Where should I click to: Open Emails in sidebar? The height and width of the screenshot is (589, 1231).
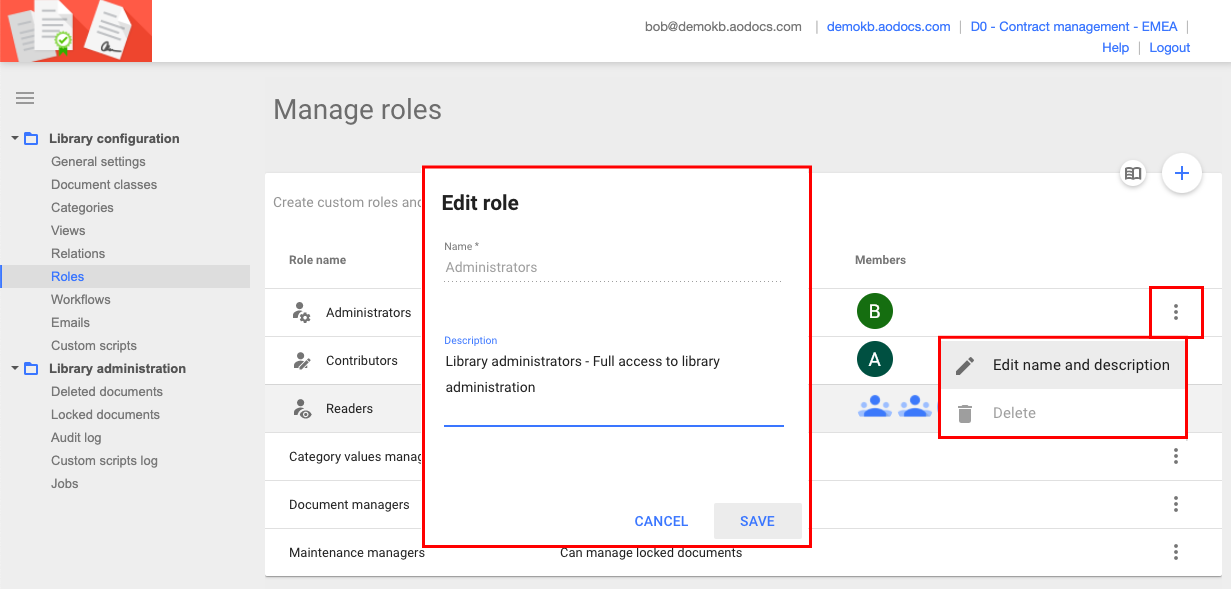click(70, 323)
